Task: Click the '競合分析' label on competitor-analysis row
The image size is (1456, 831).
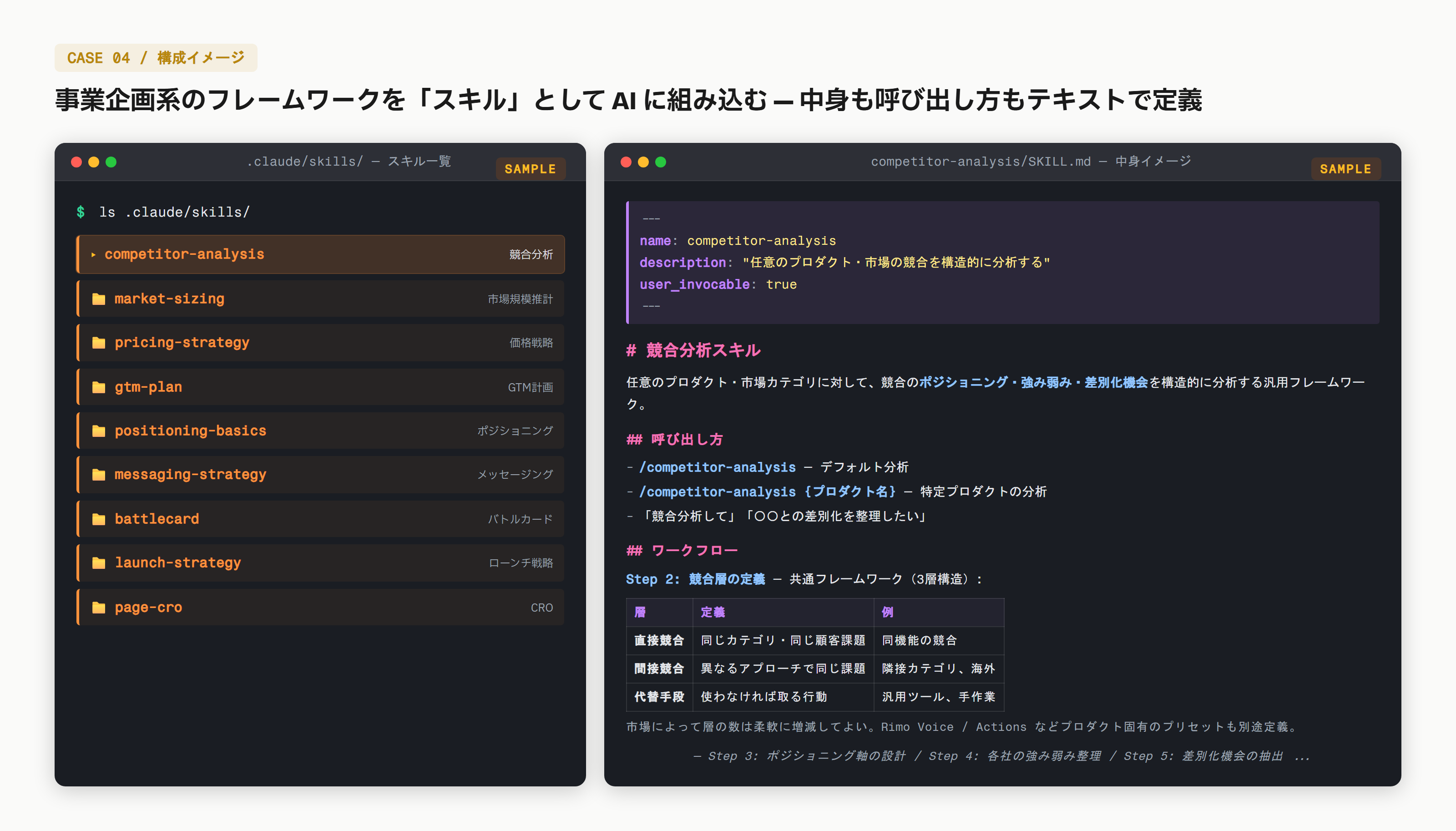Action: click(x=531, y=254)
